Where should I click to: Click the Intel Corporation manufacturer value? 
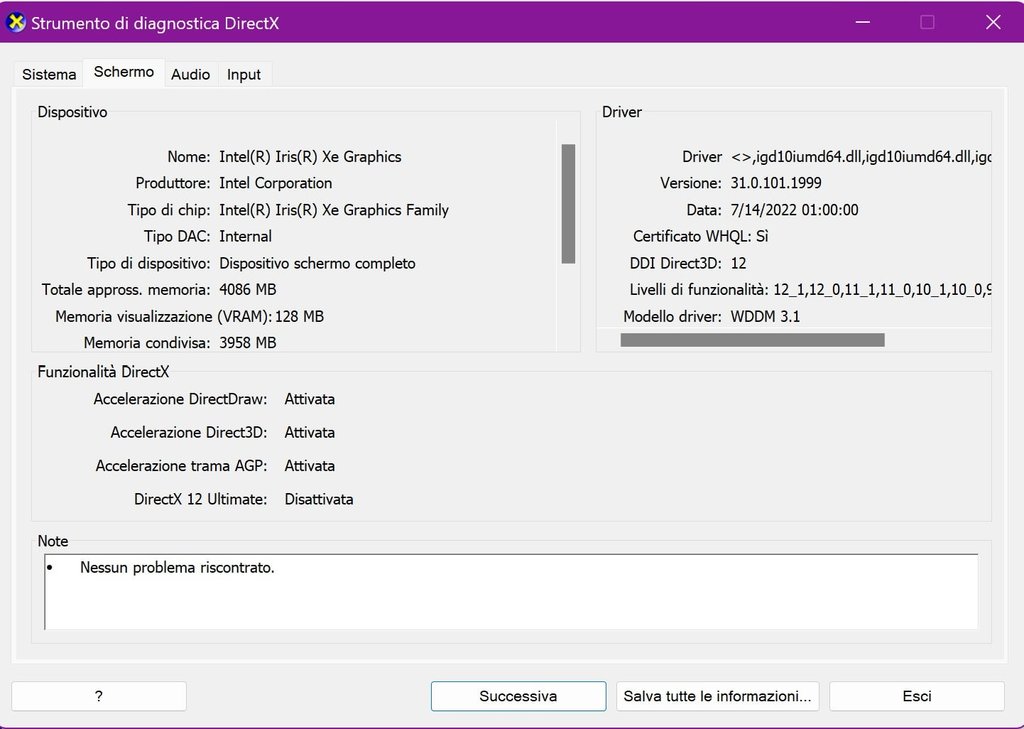click(276, 183)
